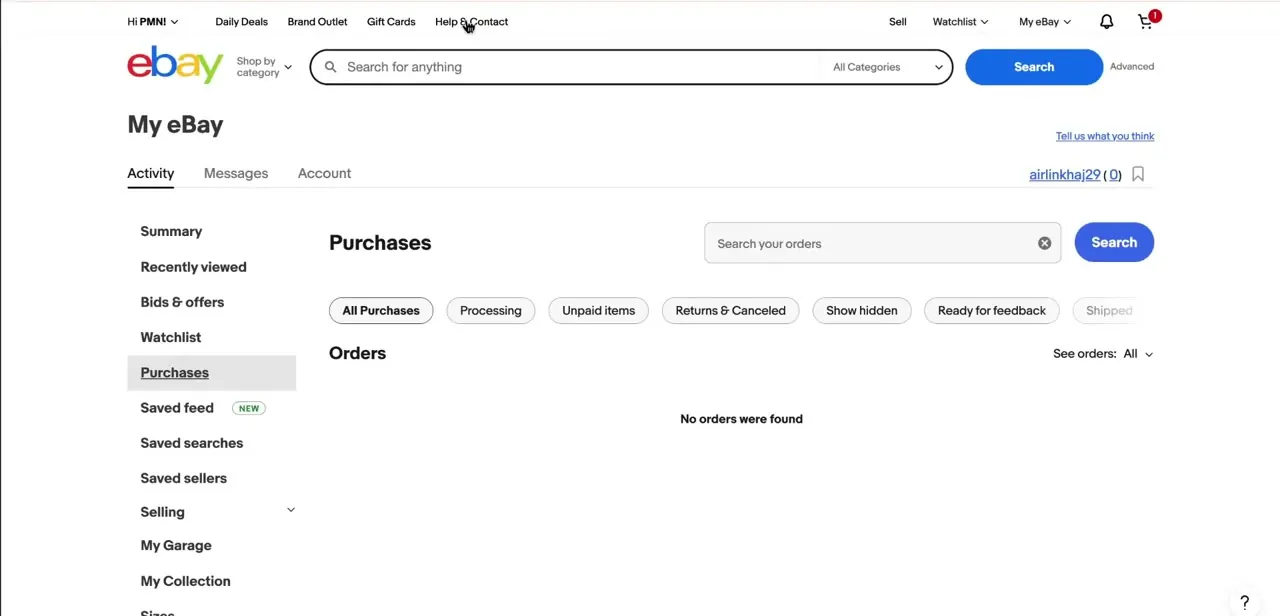Image resolution: width=1280 pixels, height=616 pixels.
Task: Select the All Purchases filter
Action: (381, 311)
